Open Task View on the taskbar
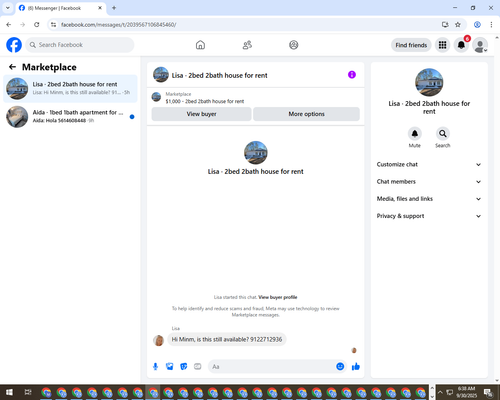 [x=28, y=392]
